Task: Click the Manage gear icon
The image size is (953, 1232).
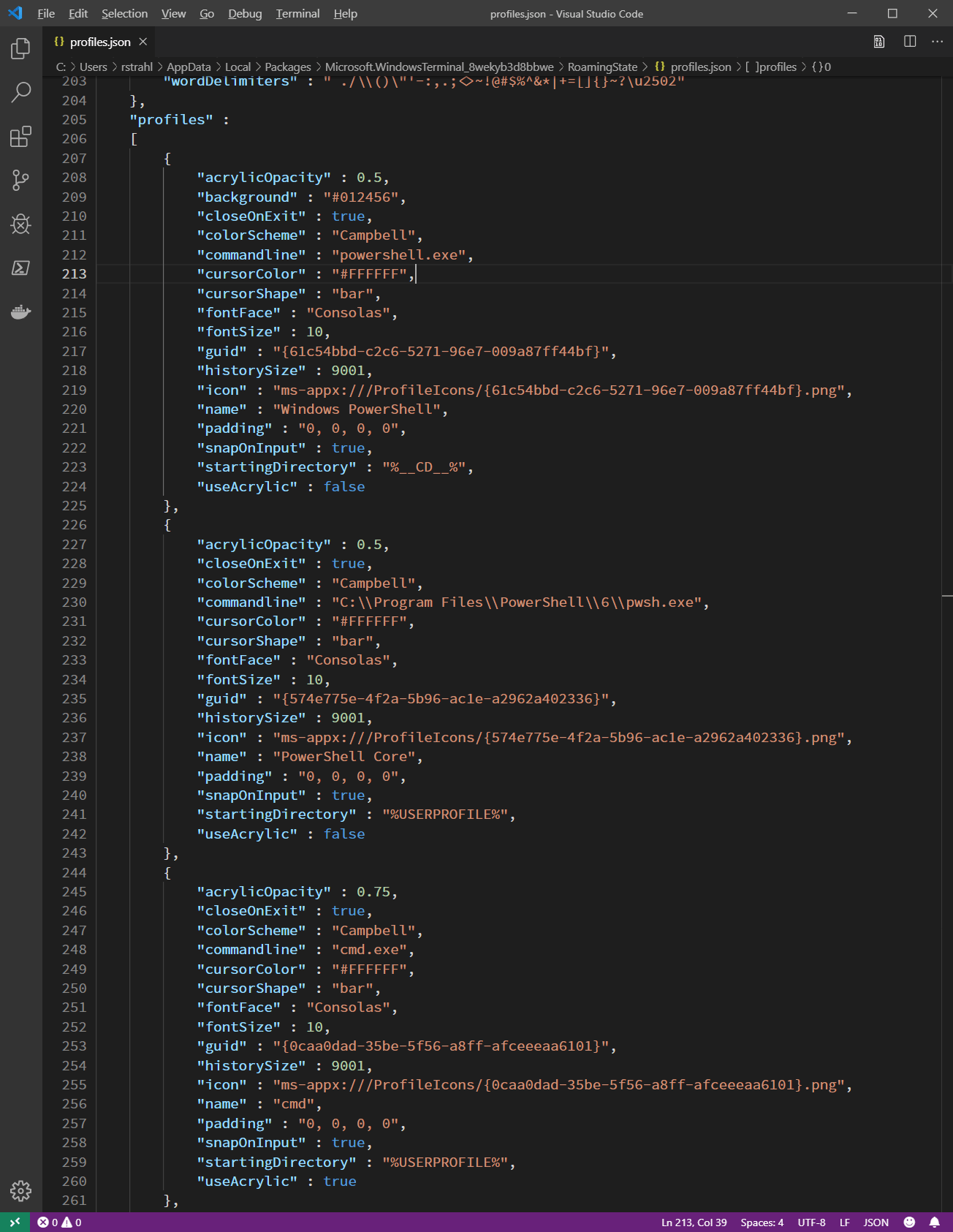Action: [20, 1191]
